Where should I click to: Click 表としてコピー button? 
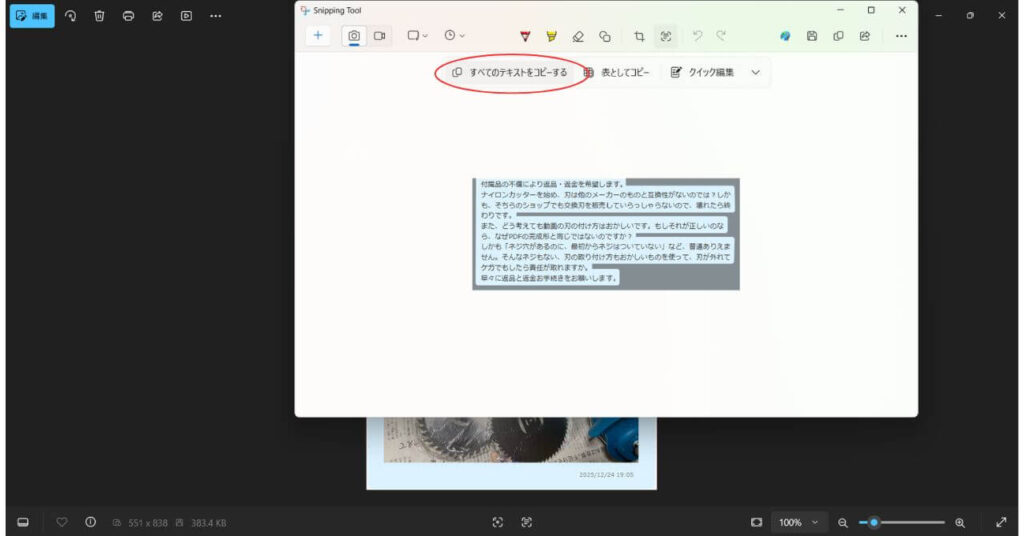pyautogui.click(x=616, y=72)
